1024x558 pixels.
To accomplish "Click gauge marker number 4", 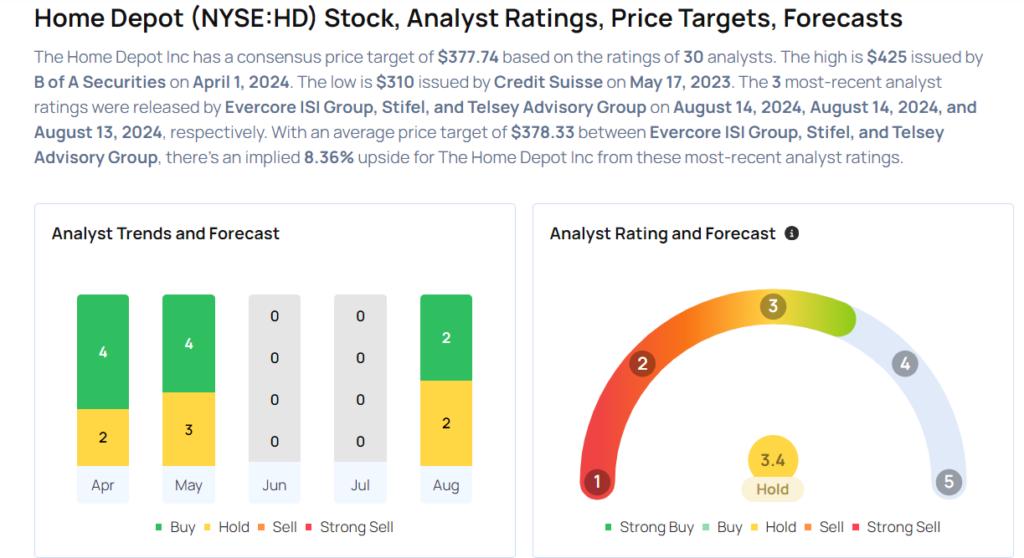I will point(904,363).
